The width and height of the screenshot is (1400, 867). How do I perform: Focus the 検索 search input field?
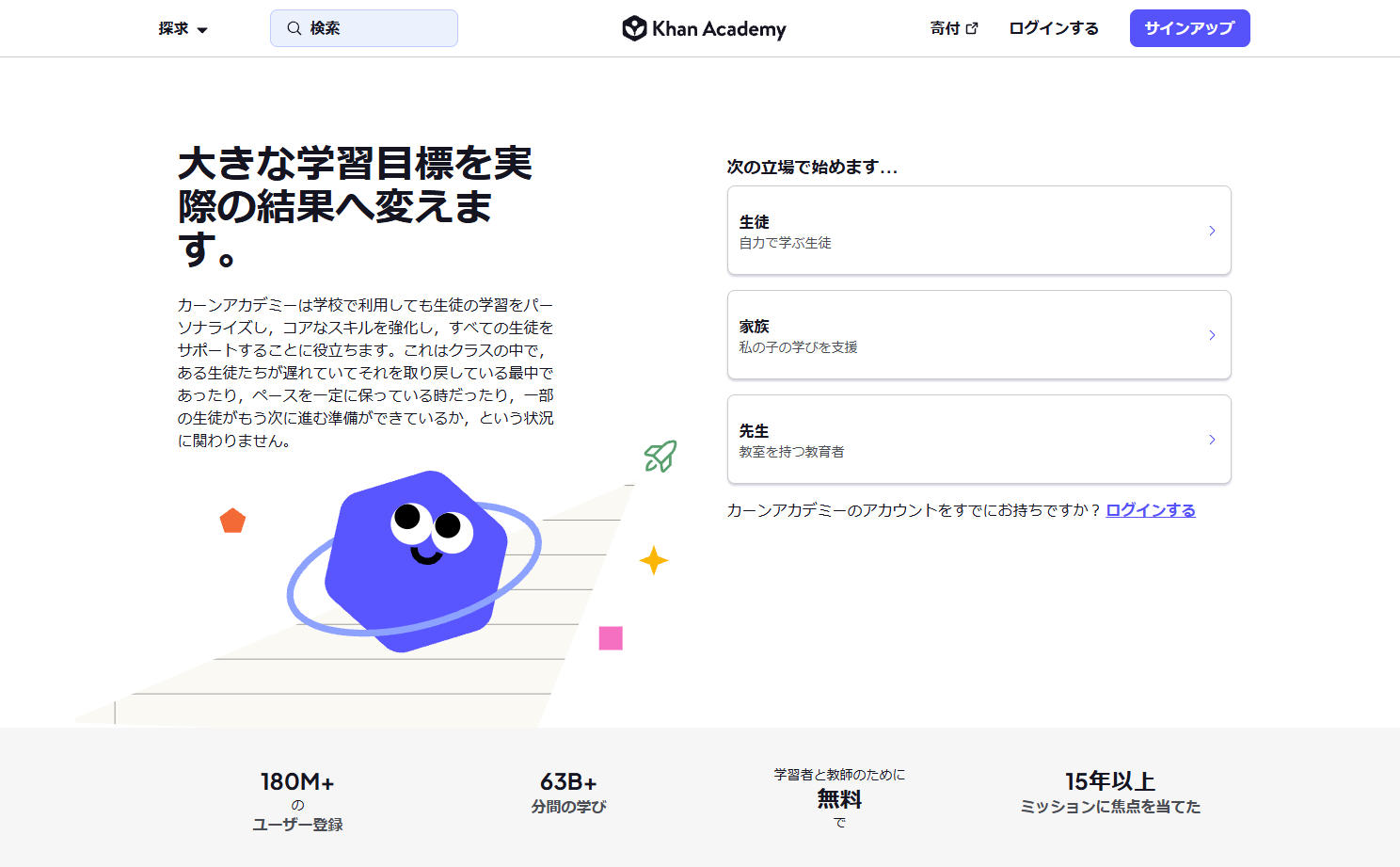pyautogui.click(x=364, y=28)
